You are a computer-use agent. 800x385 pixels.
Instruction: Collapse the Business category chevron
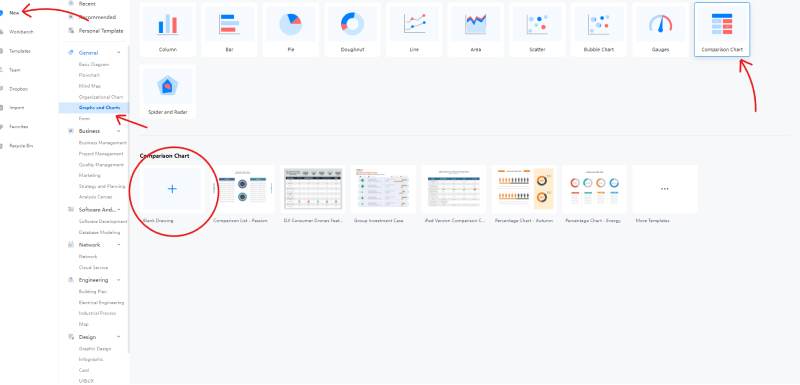point(118,131)
